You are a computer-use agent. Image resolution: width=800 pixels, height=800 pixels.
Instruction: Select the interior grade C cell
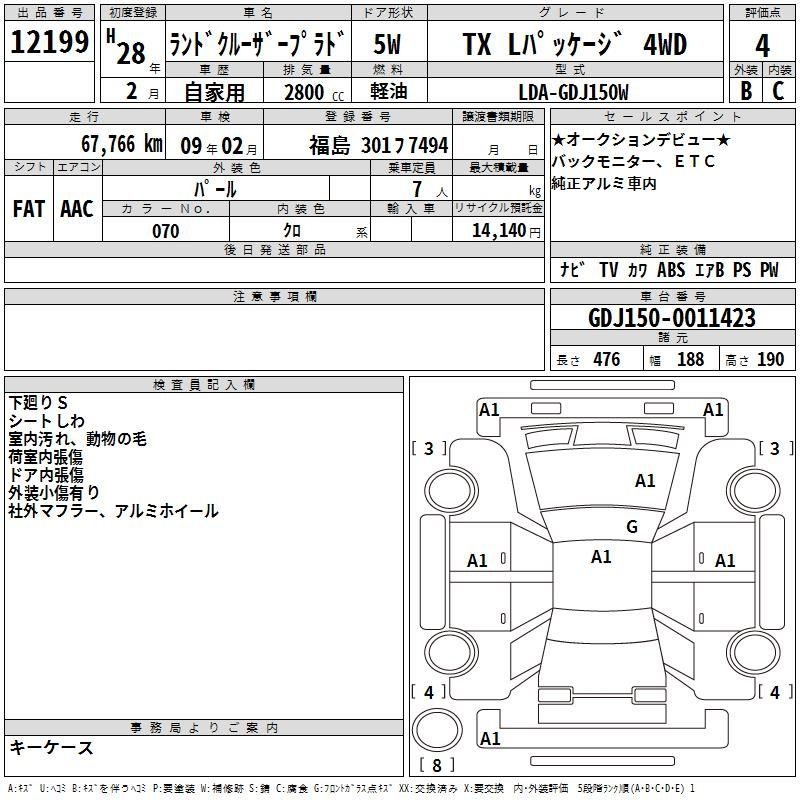pos(778,91)
